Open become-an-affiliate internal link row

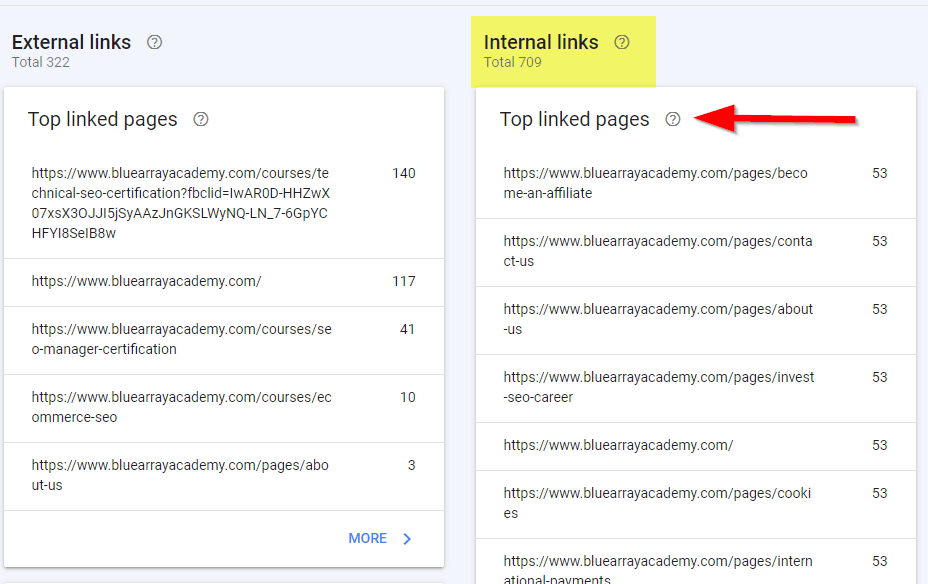coord(695,183)
